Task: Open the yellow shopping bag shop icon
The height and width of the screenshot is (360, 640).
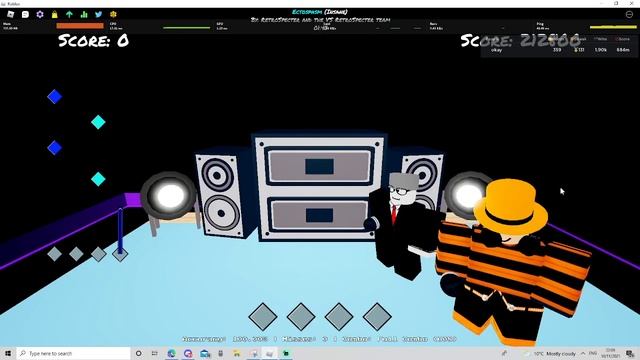Action: [55, 14]
